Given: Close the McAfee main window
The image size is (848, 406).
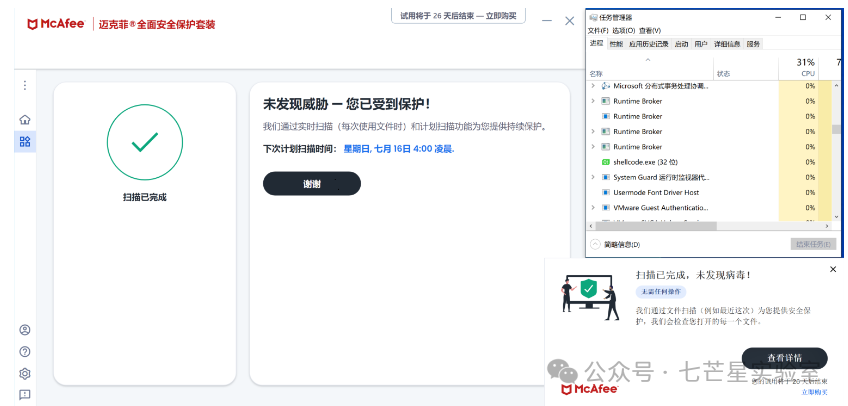Looking at the screenshot, I should click(569, 21).
